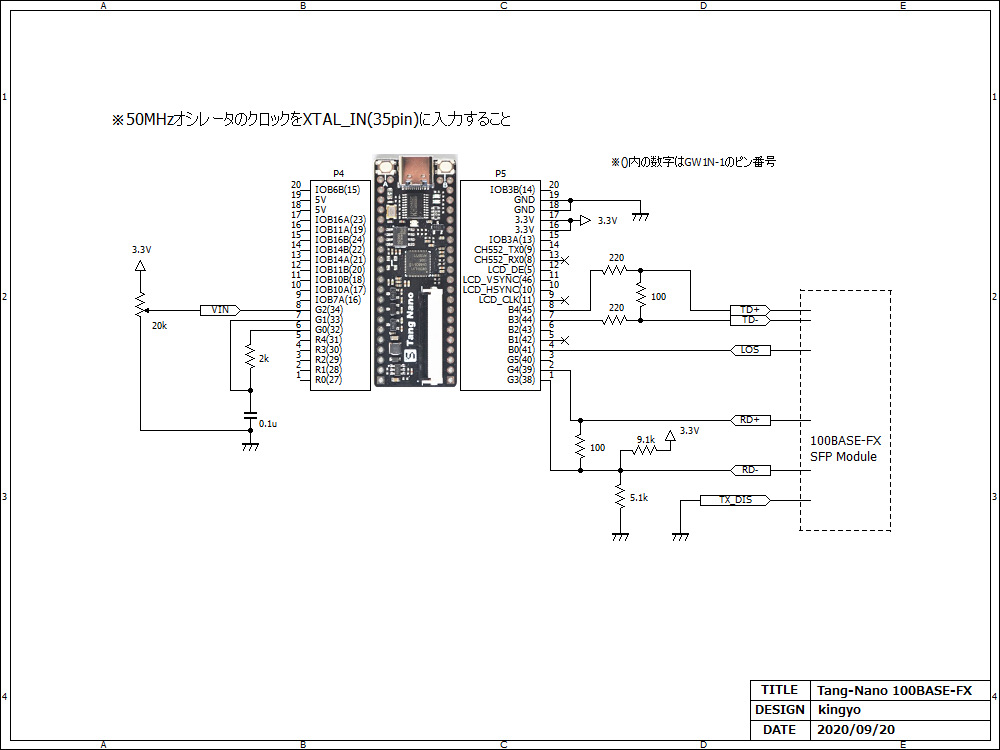The image size is (1000, 750).
Task: Click the dashed SFP module outline box
Action: coord(846,410)
